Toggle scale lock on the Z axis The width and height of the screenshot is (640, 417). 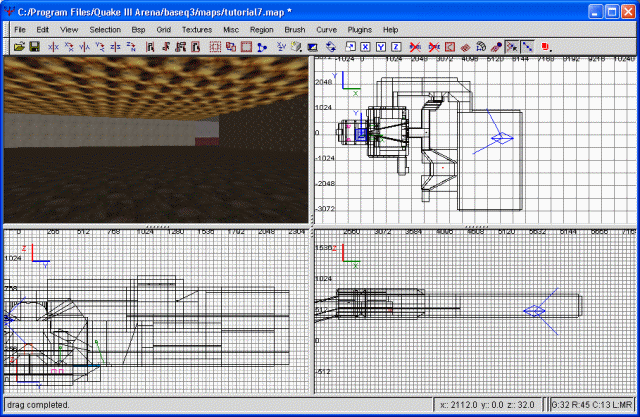pos(396,47)
